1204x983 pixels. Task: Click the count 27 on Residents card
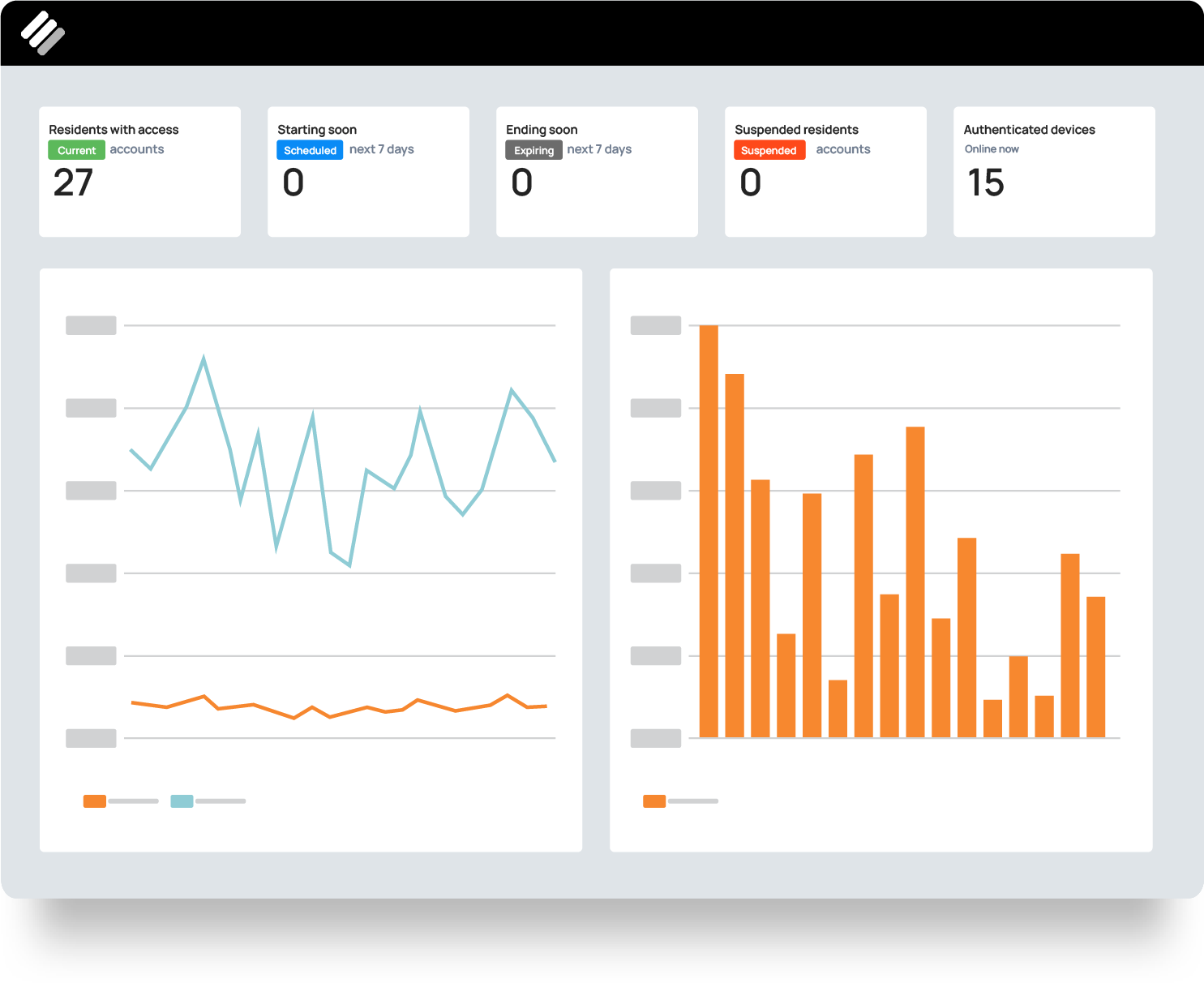(72, 183)
